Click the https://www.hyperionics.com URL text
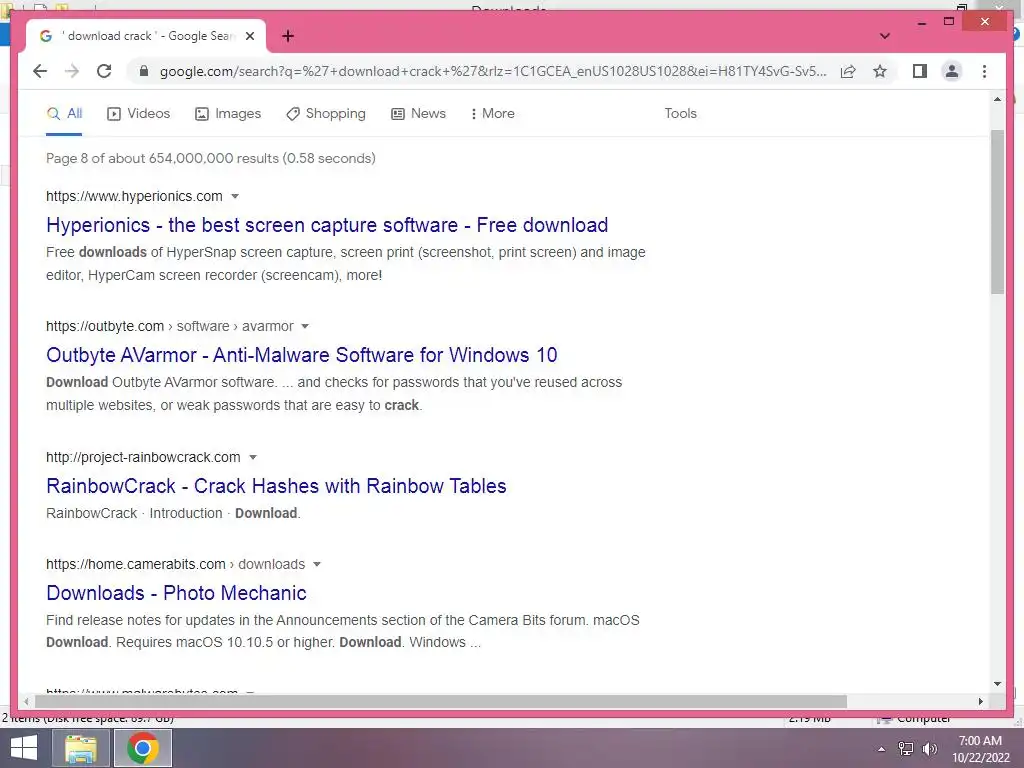Viewport: 1024px width, 768px height. pos(134,197)
